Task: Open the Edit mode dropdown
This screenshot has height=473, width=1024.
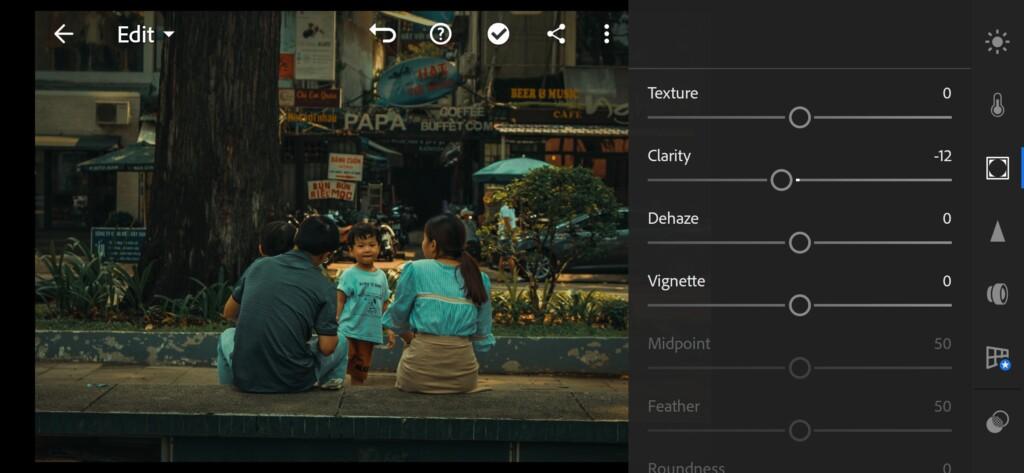Action: pos(146,35)
